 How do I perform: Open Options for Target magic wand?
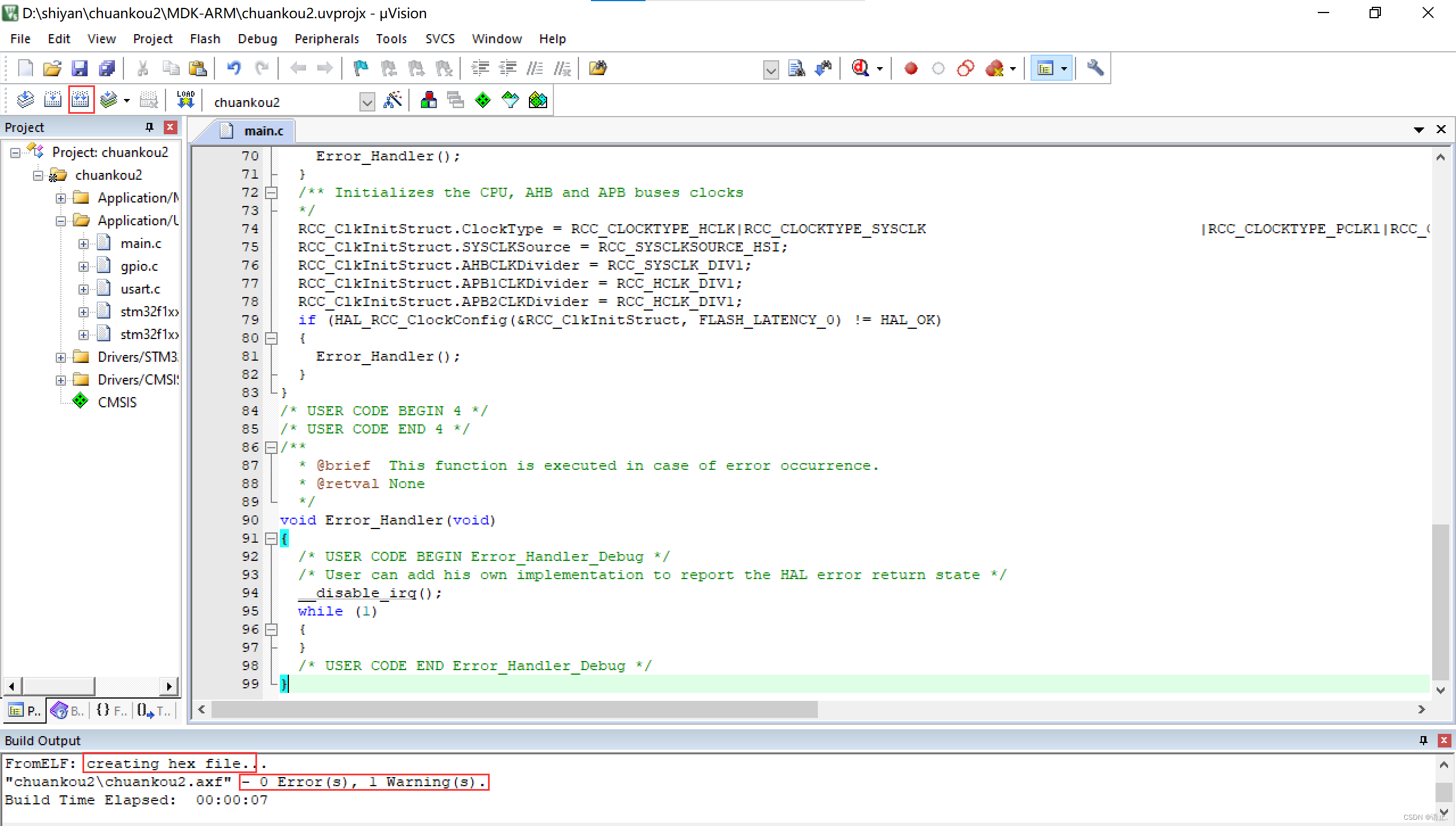tap(392, 101)
